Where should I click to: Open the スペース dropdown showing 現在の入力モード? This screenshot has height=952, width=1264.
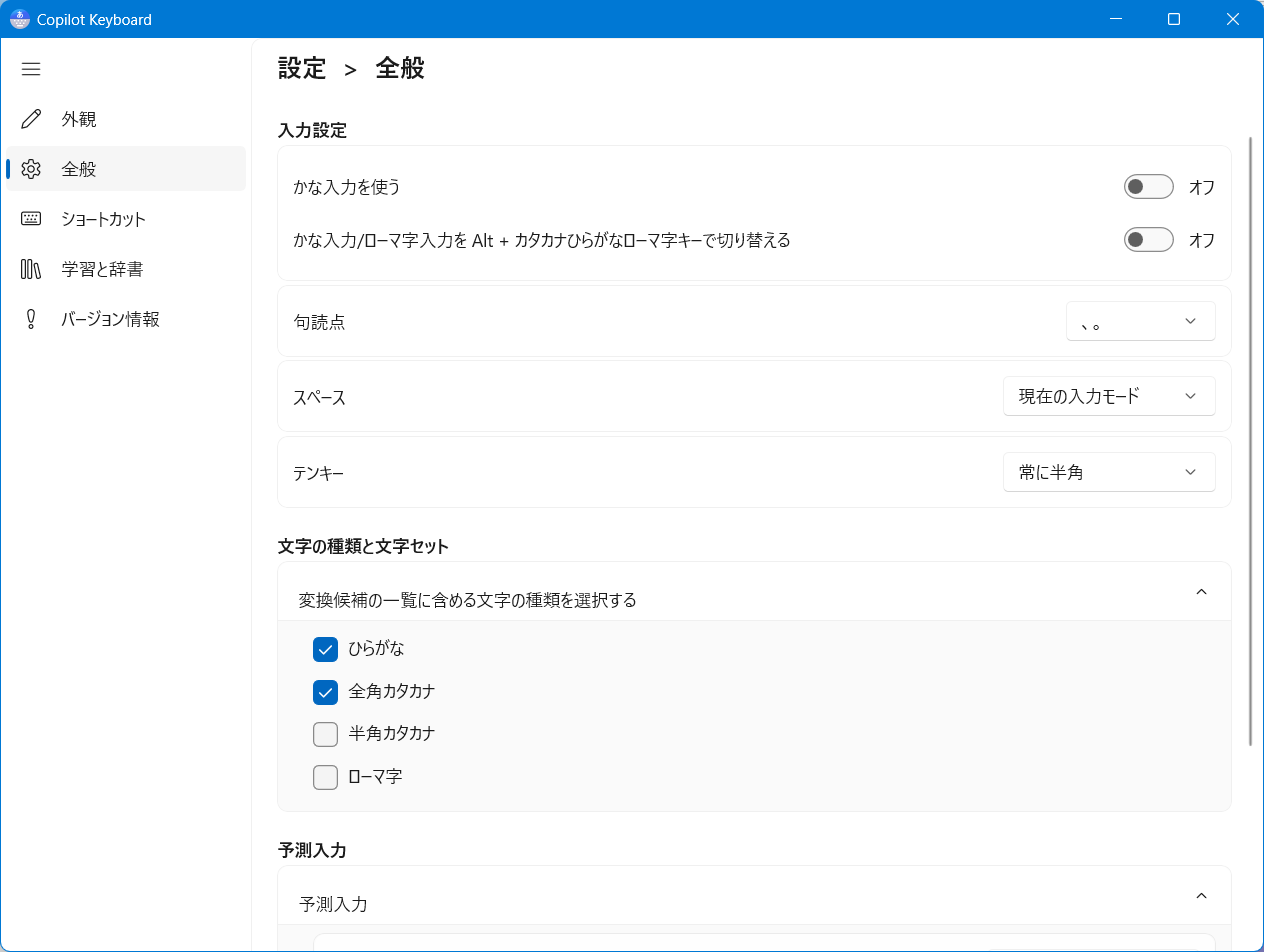click(1109, 396)
